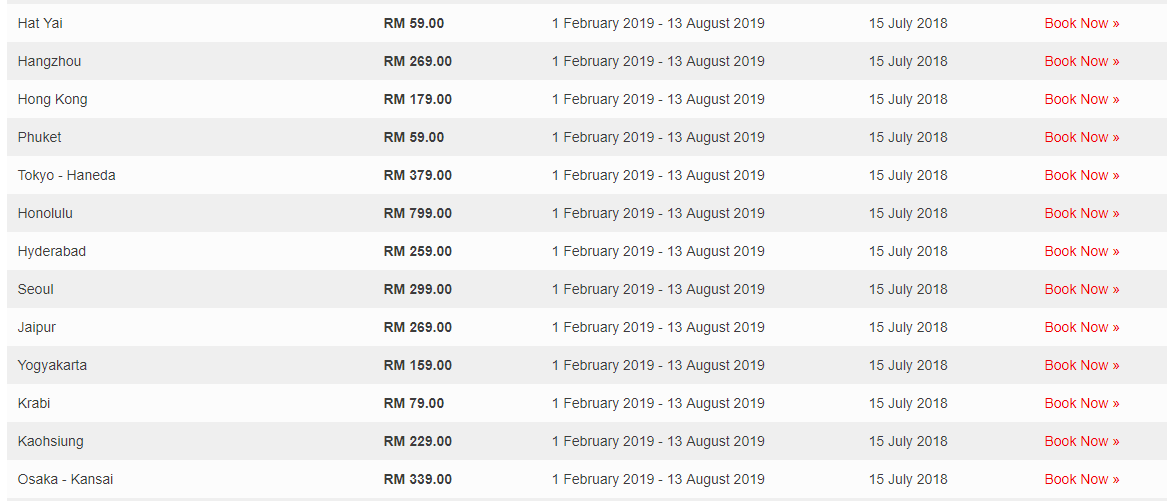
Task: Select Book Now in Phuket row
Action: coord(1081,137)
